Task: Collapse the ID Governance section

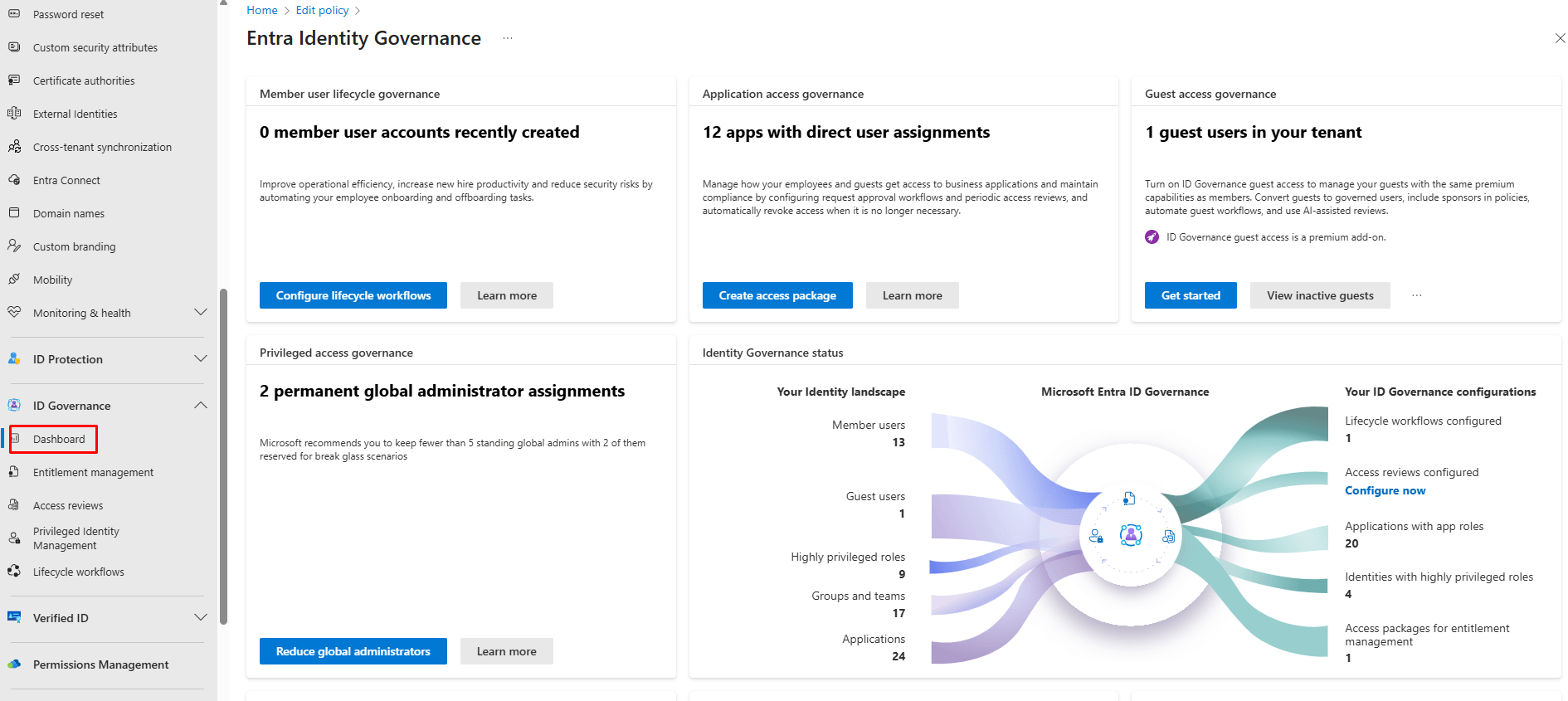Action: tap(200, 406)
